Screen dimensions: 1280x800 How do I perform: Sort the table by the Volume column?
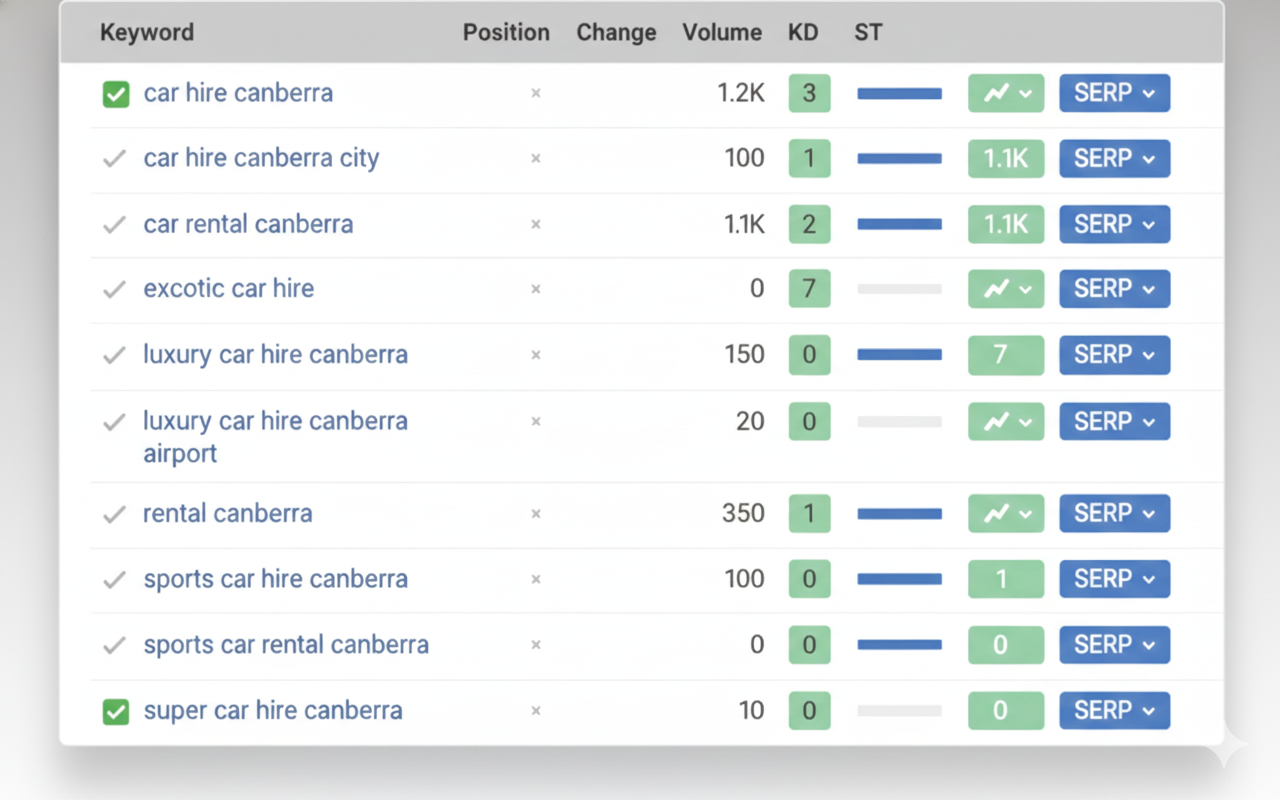[x=722, y=32]
